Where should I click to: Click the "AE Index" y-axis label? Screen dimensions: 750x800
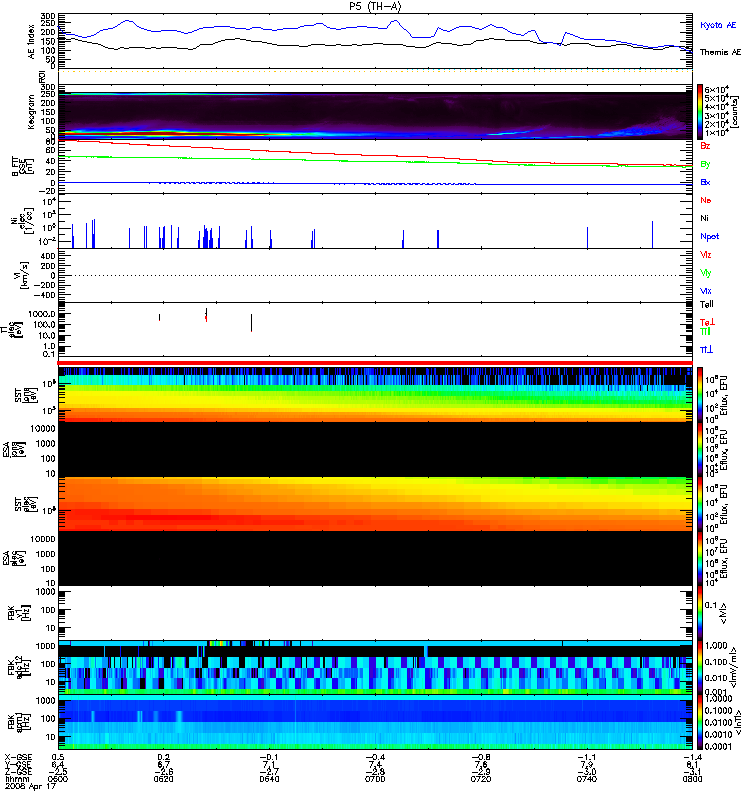(x=32, y=41)
